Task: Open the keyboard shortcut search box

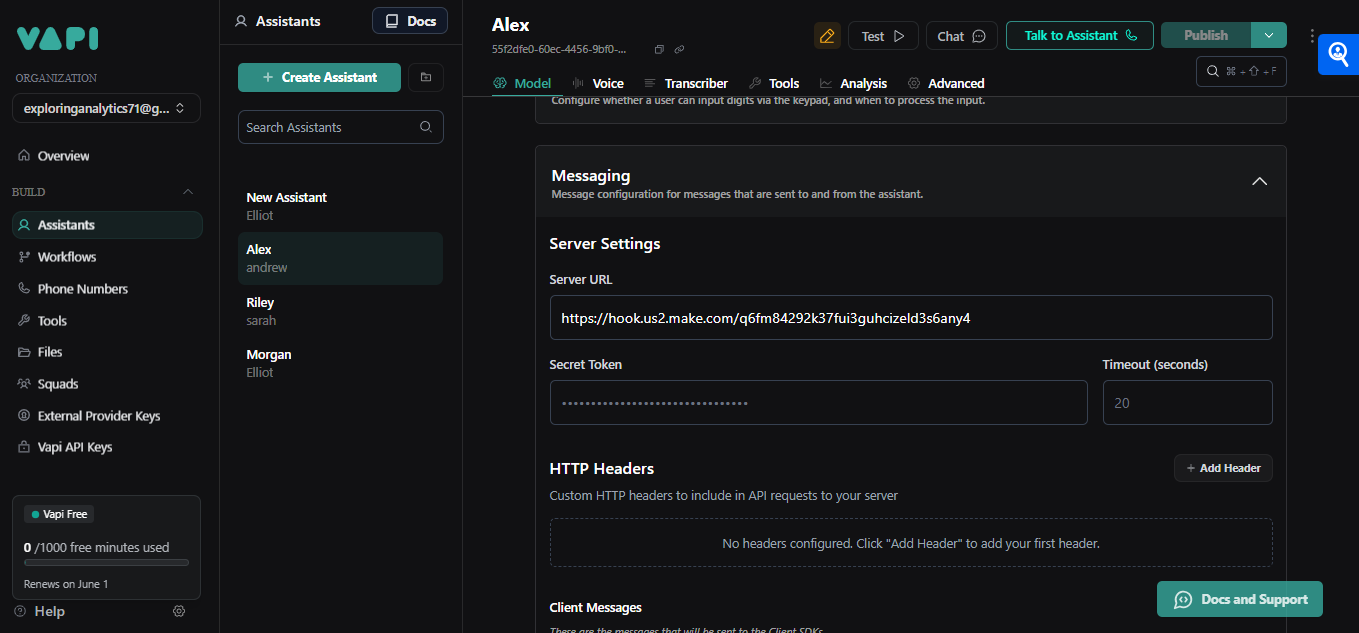Action: 1241,71
